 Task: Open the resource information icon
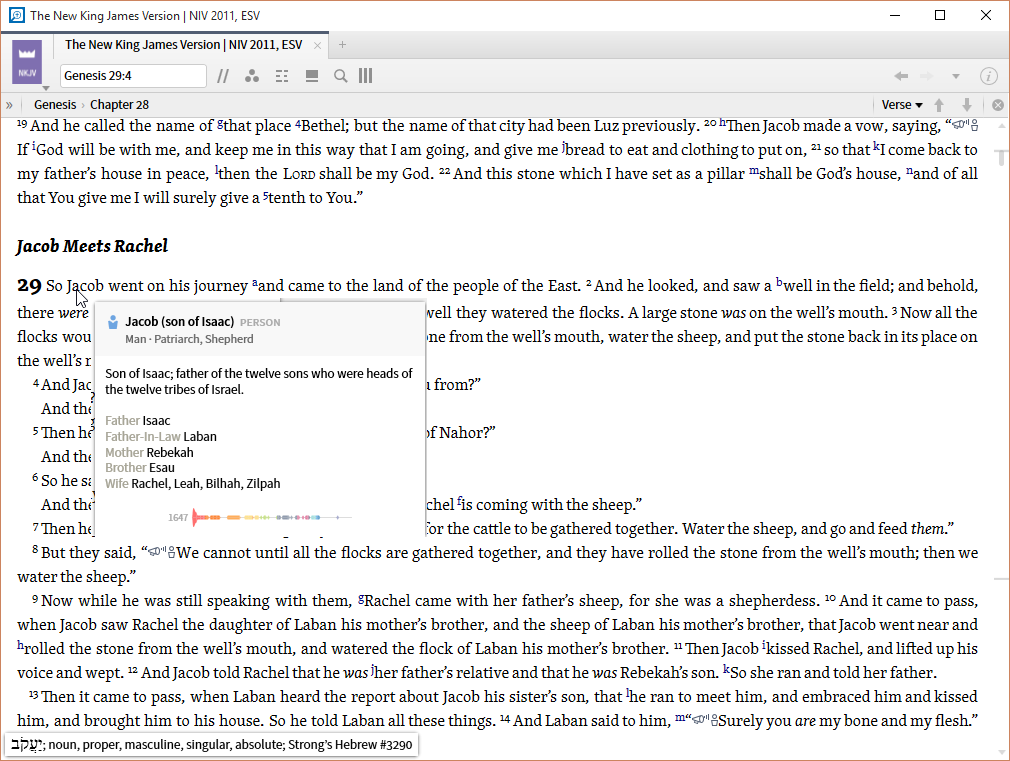pos(989,76)
